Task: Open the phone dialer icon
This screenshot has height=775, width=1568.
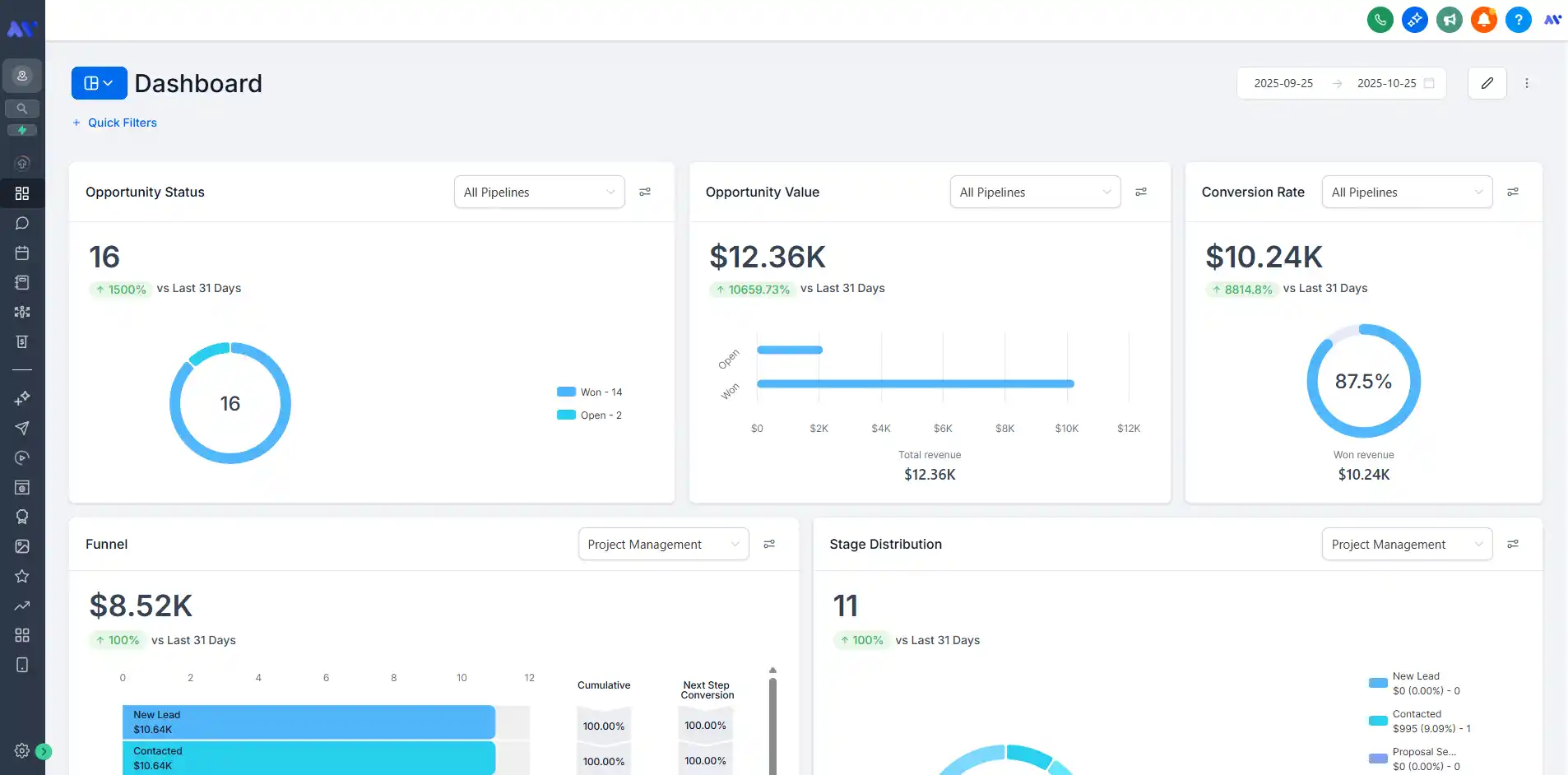Action: 1380,20
